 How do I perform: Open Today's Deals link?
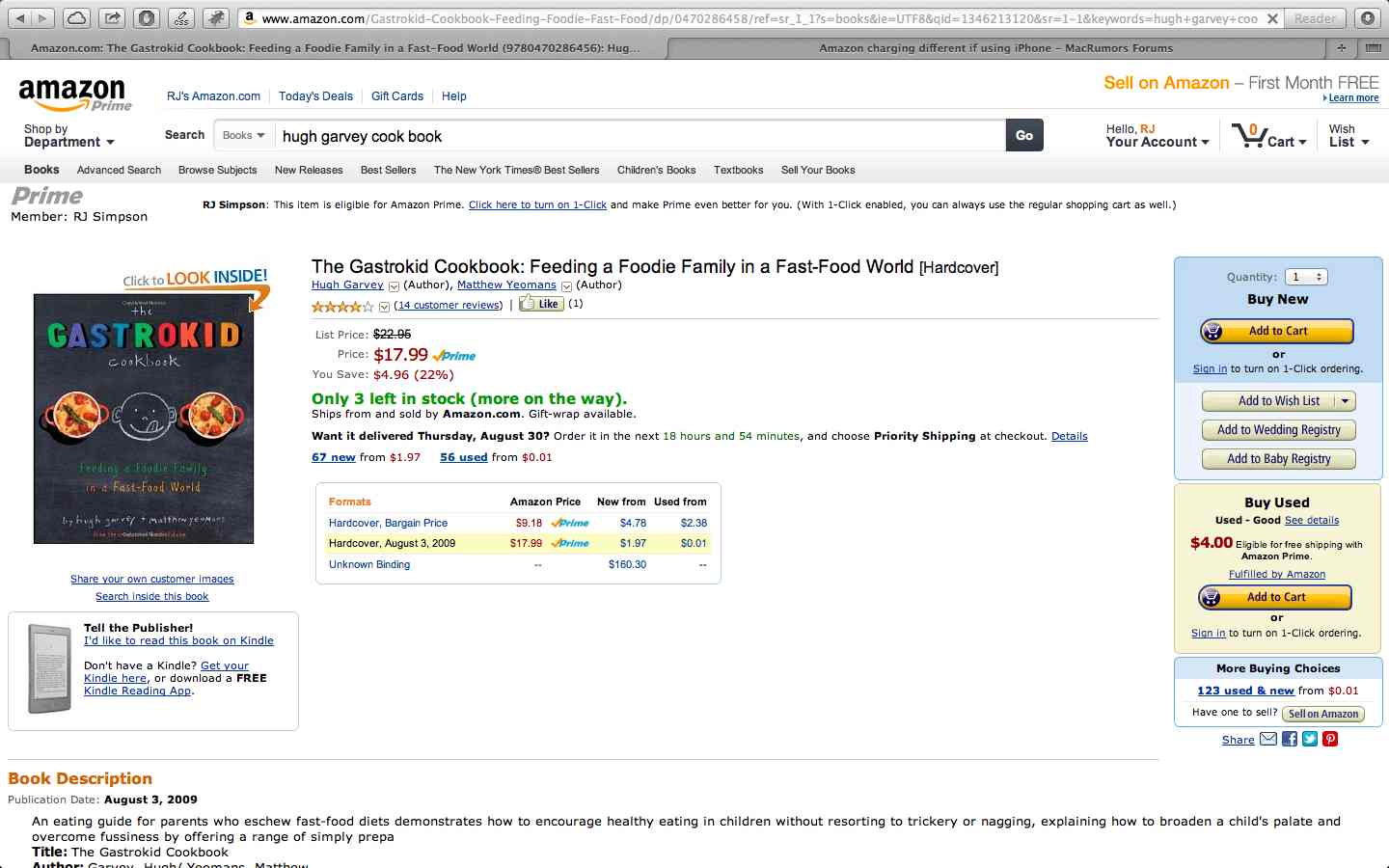(315, 96)
